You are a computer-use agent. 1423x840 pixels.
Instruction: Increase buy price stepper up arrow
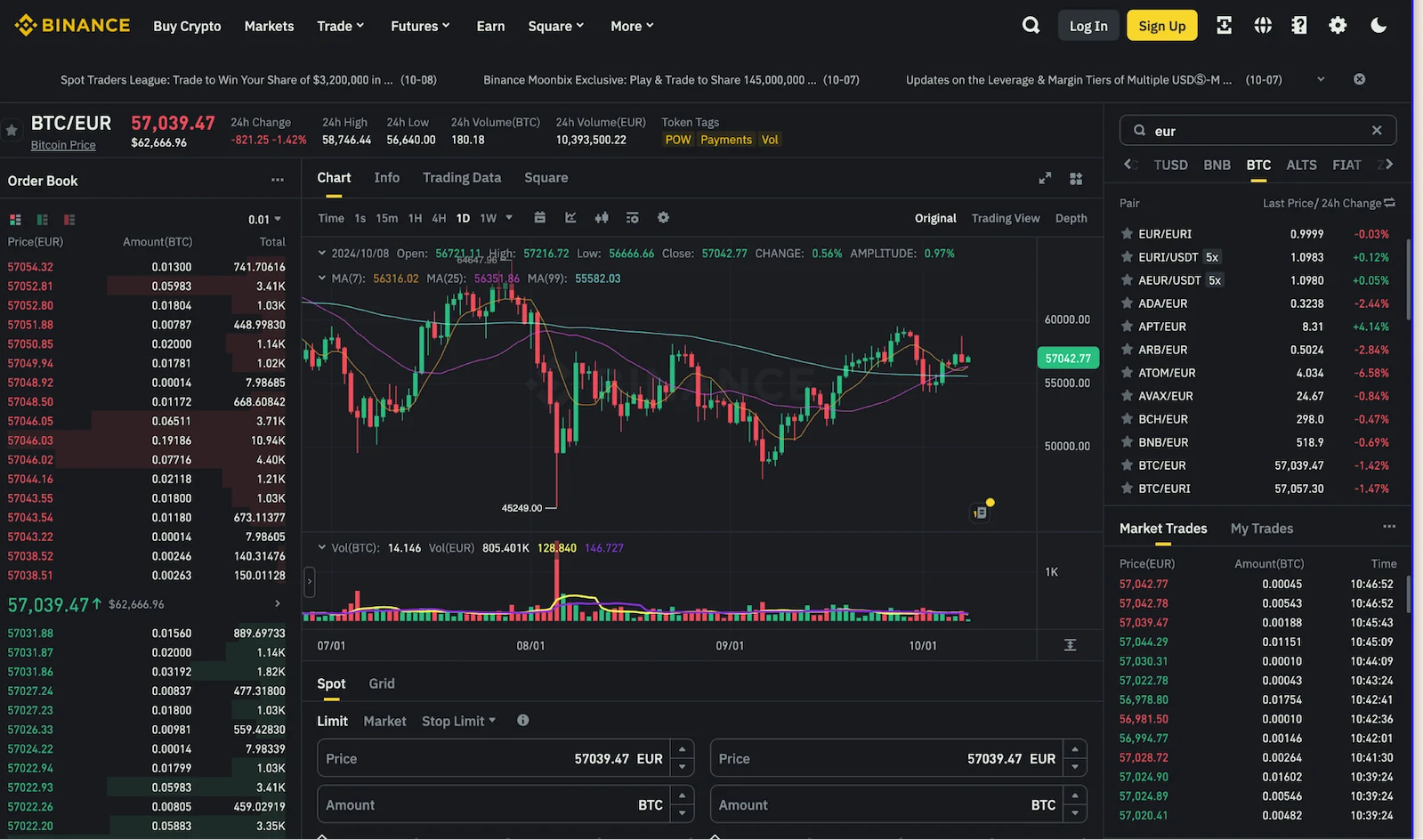[x=683, y=749]
